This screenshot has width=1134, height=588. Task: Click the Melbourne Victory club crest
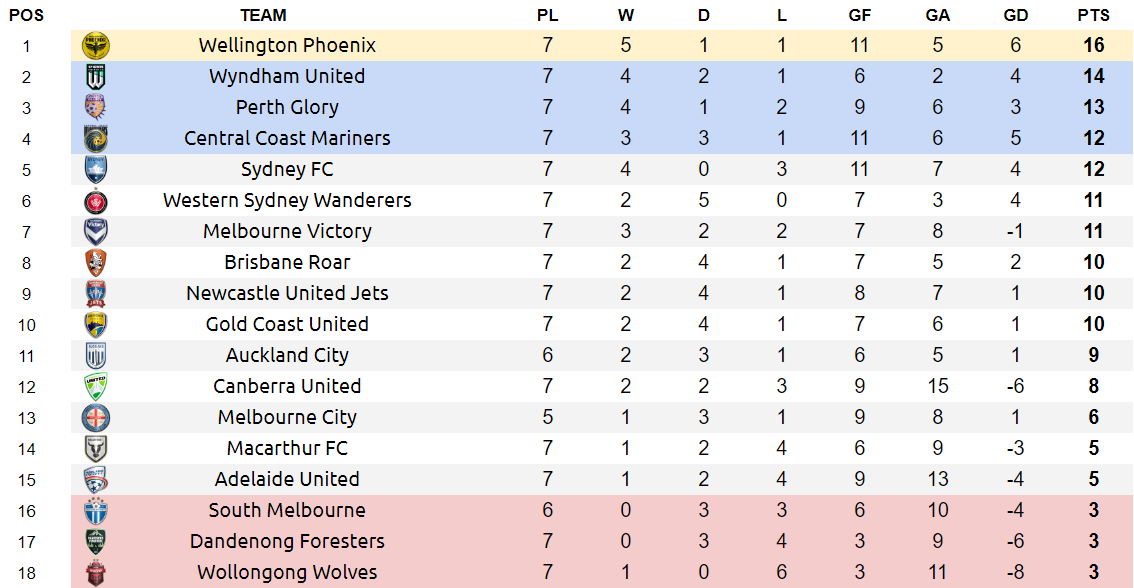[96, 232]
